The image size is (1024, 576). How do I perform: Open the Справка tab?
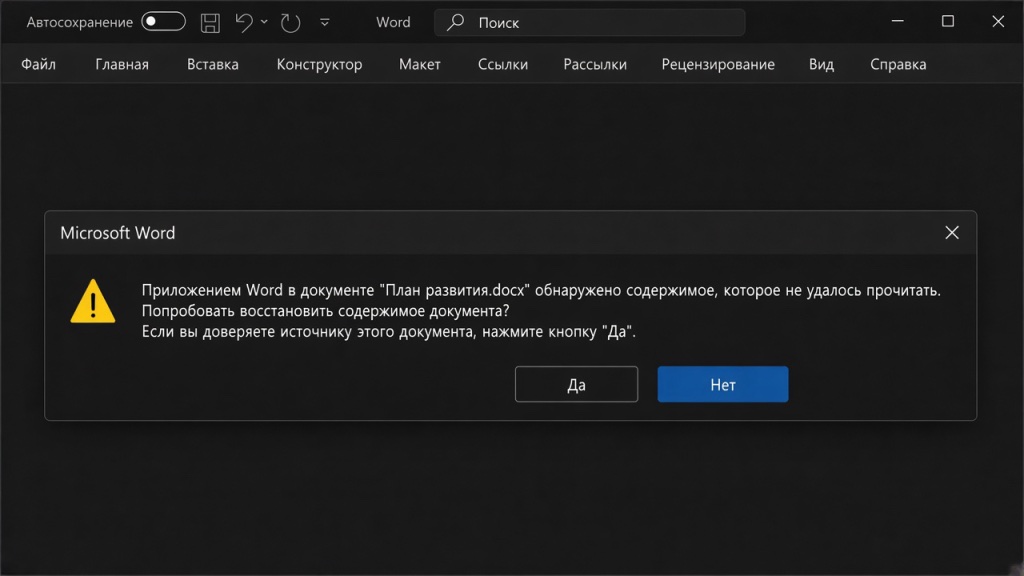[x=898, y=64]
